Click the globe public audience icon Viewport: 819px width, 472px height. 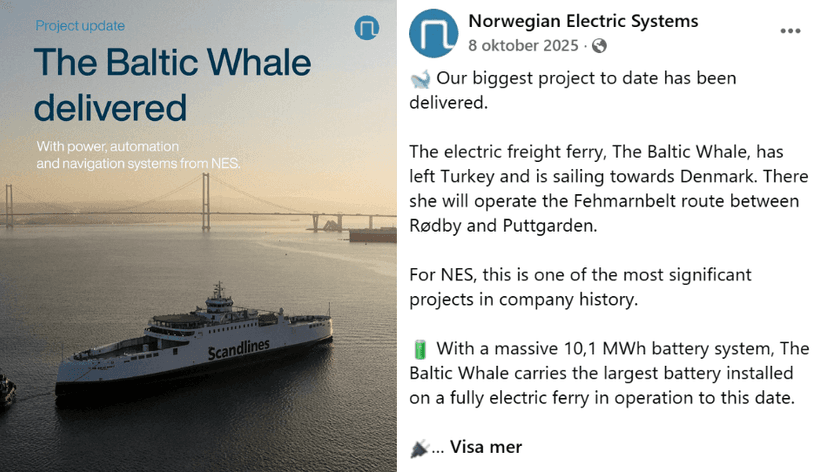coord(599,45)
